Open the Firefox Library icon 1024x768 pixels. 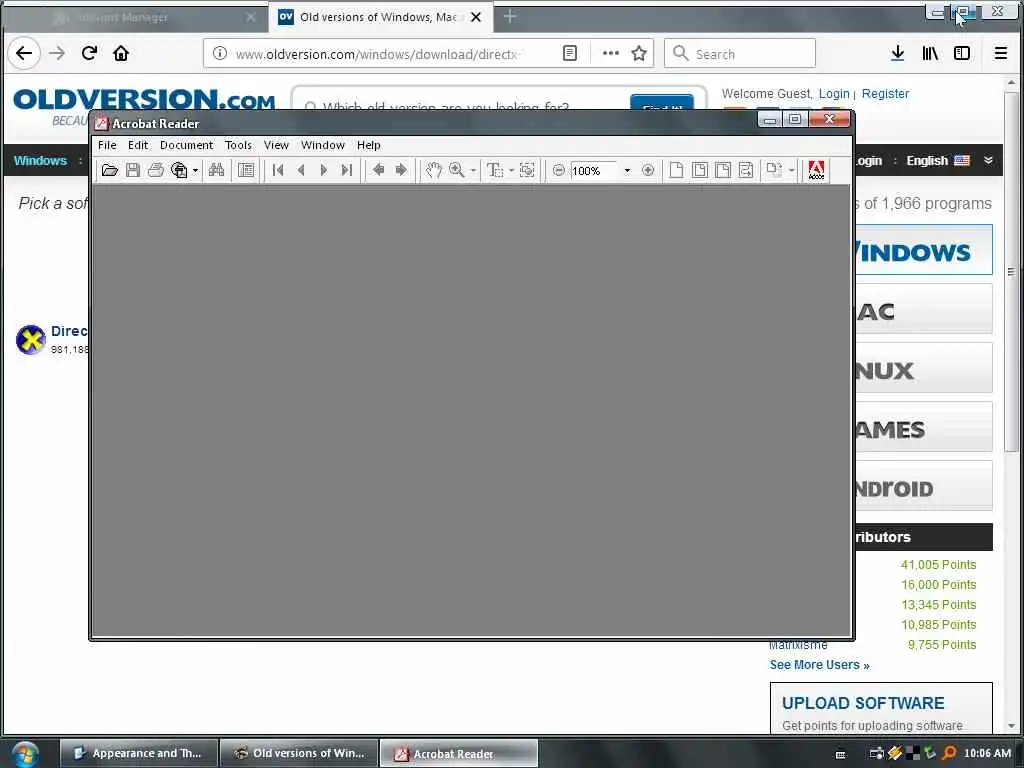930,54
